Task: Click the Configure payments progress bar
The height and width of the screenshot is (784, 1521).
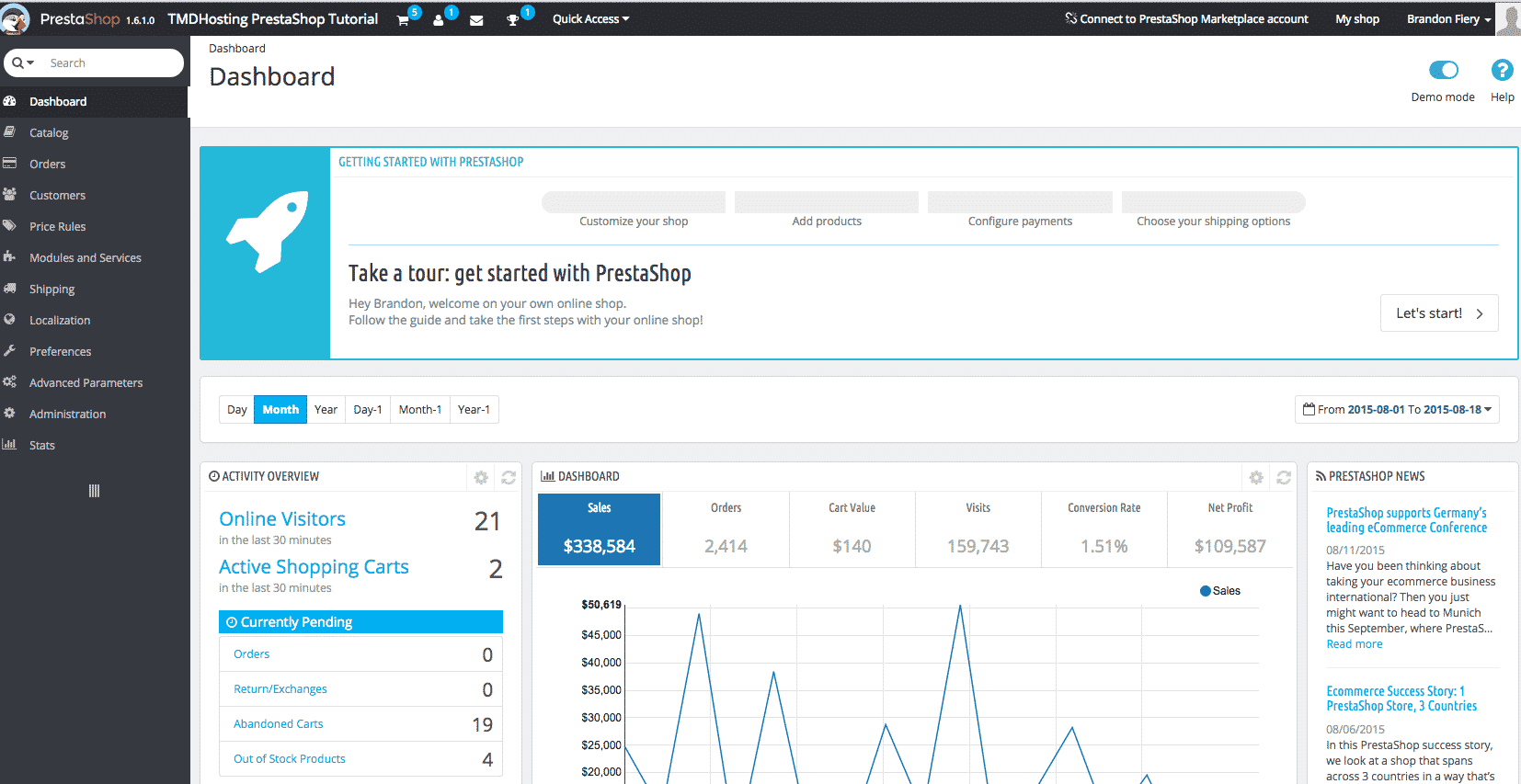Action: 1020,202
